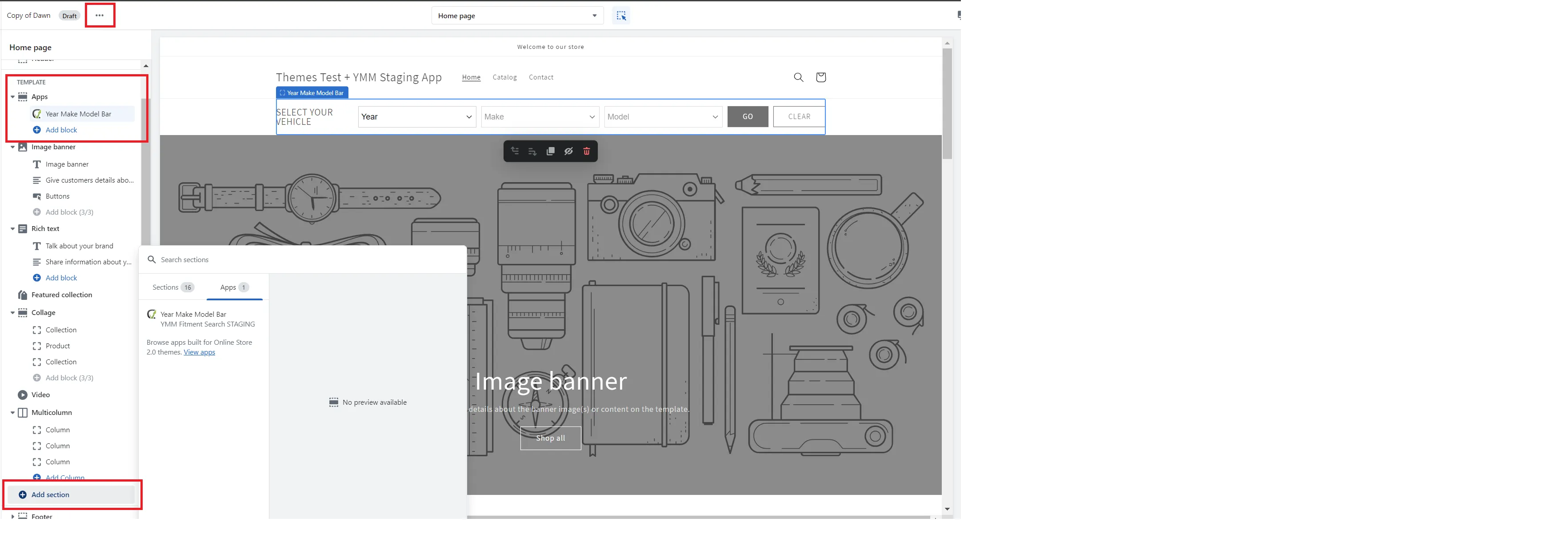Move section down with arrow icon

click(532, 151)
